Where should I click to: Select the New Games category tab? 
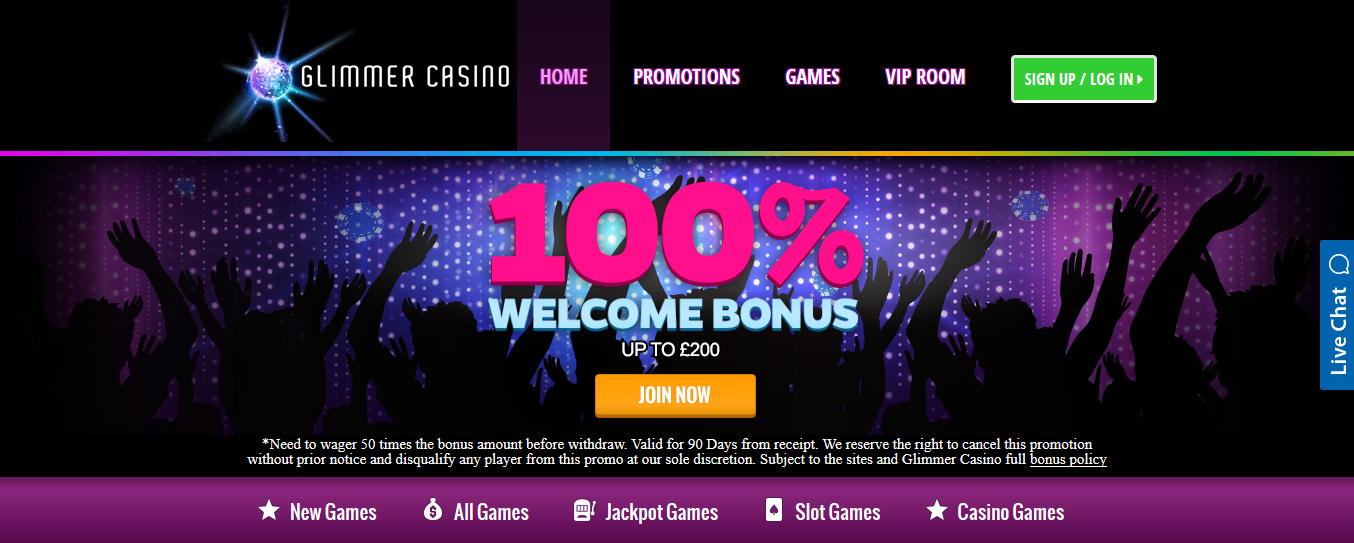(318, 512)
